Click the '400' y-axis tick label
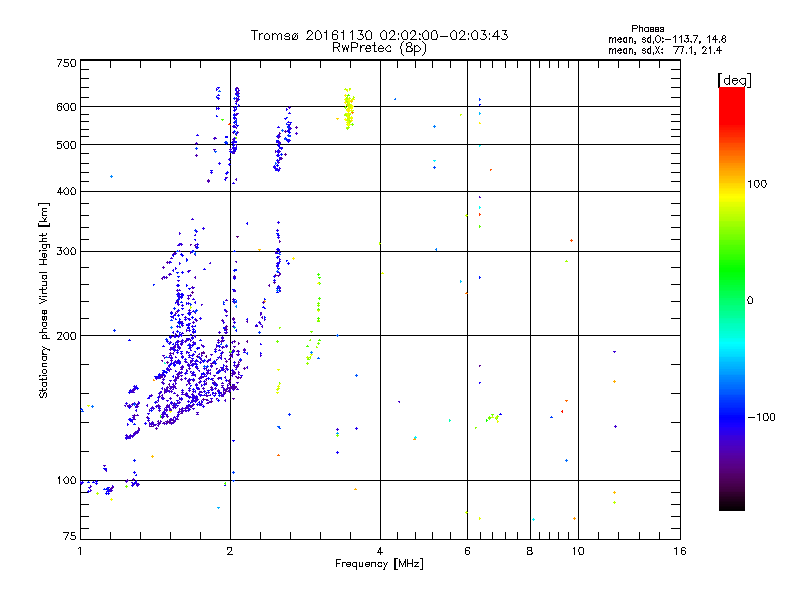Viewport: 800px width, 600px height. pos(66,192)
